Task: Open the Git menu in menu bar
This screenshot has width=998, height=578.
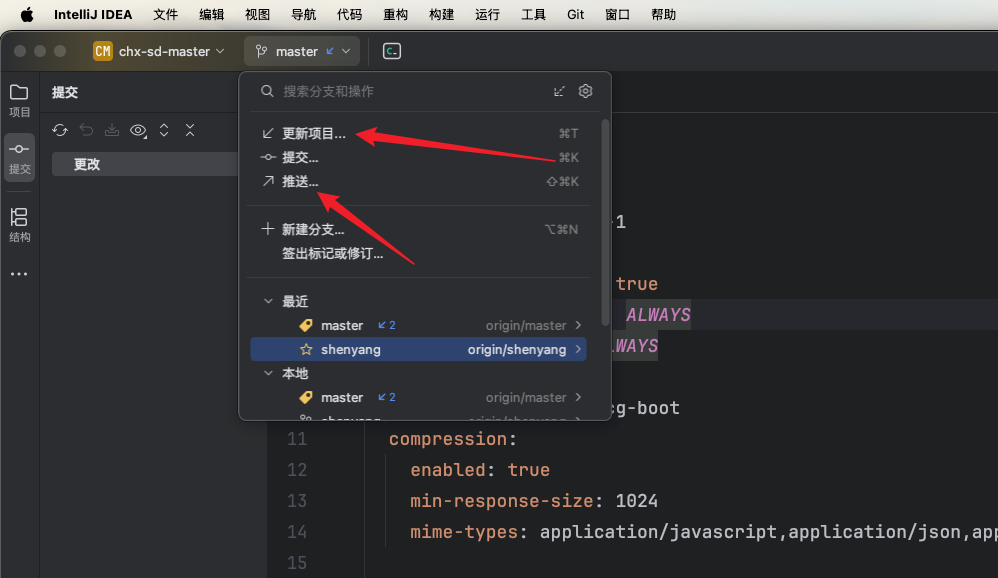Action: tap(575, 14)
